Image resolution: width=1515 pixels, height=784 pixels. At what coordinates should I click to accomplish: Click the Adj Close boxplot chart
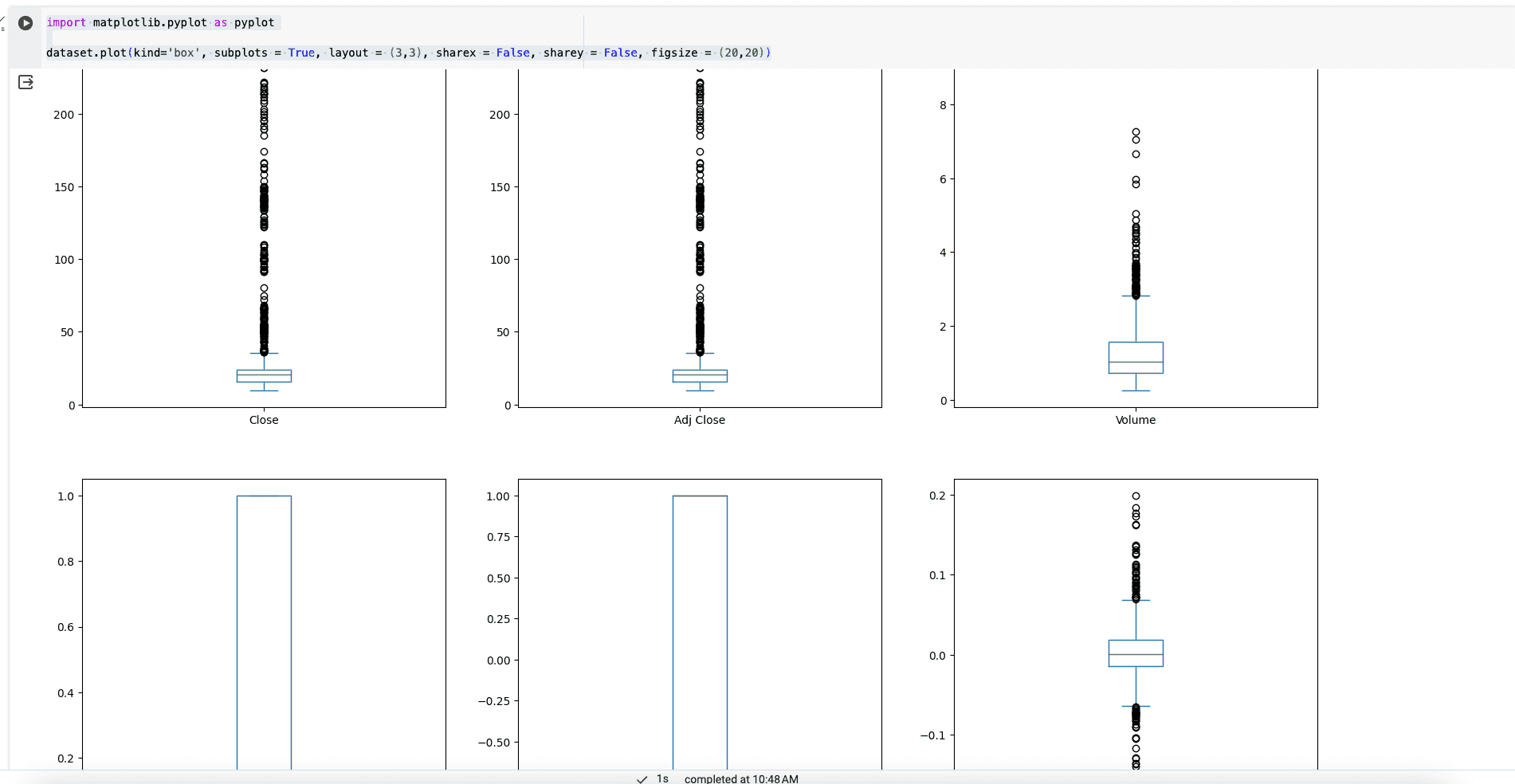click(700, 238)
